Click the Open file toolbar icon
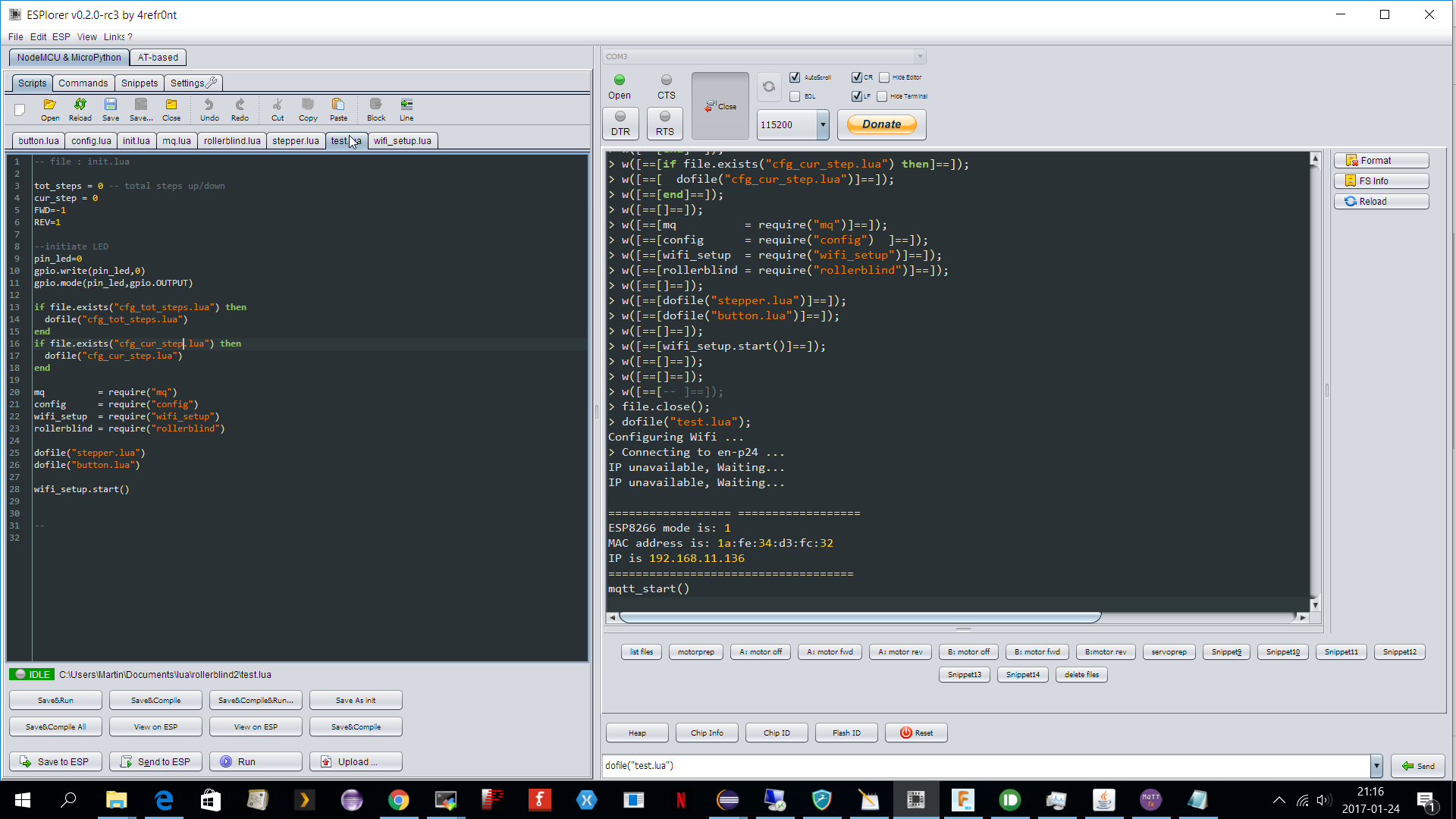The height and width of the screenshot is (819, 1456). [x=50, y=109]
